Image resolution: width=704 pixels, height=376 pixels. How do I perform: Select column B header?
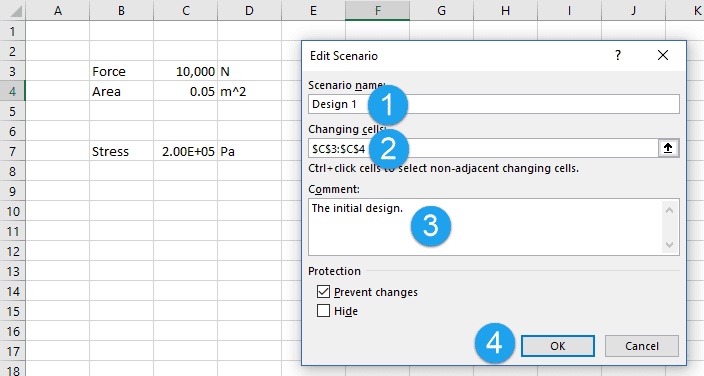[x=121, y=10]
